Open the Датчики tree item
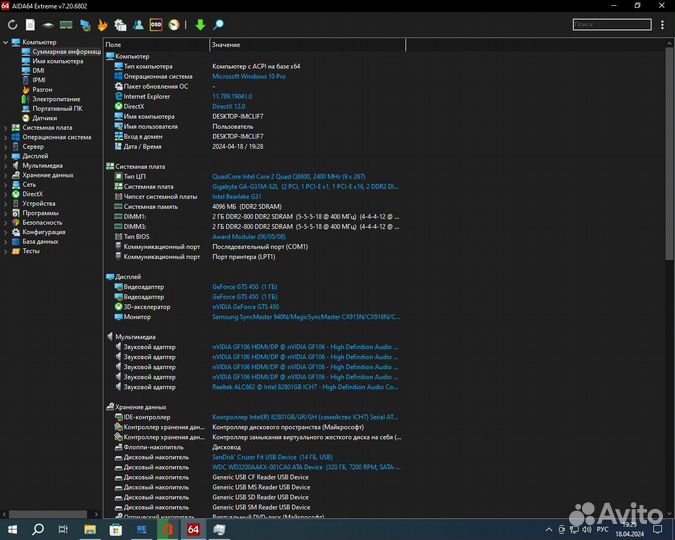The width and height of the screenshot is (675, 540). [x=39, y=118]
